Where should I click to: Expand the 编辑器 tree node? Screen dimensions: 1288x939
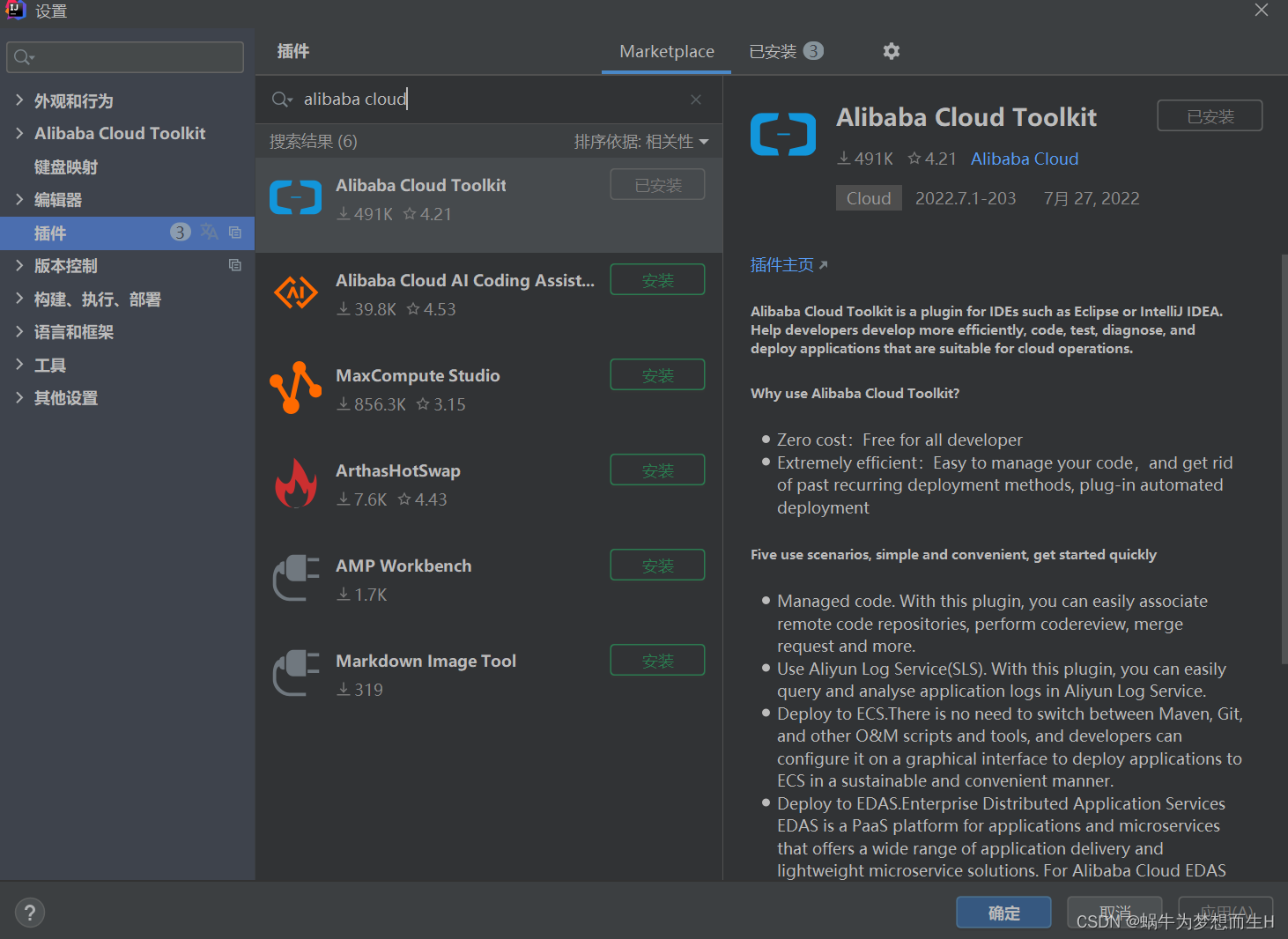(x=19, y=199)
